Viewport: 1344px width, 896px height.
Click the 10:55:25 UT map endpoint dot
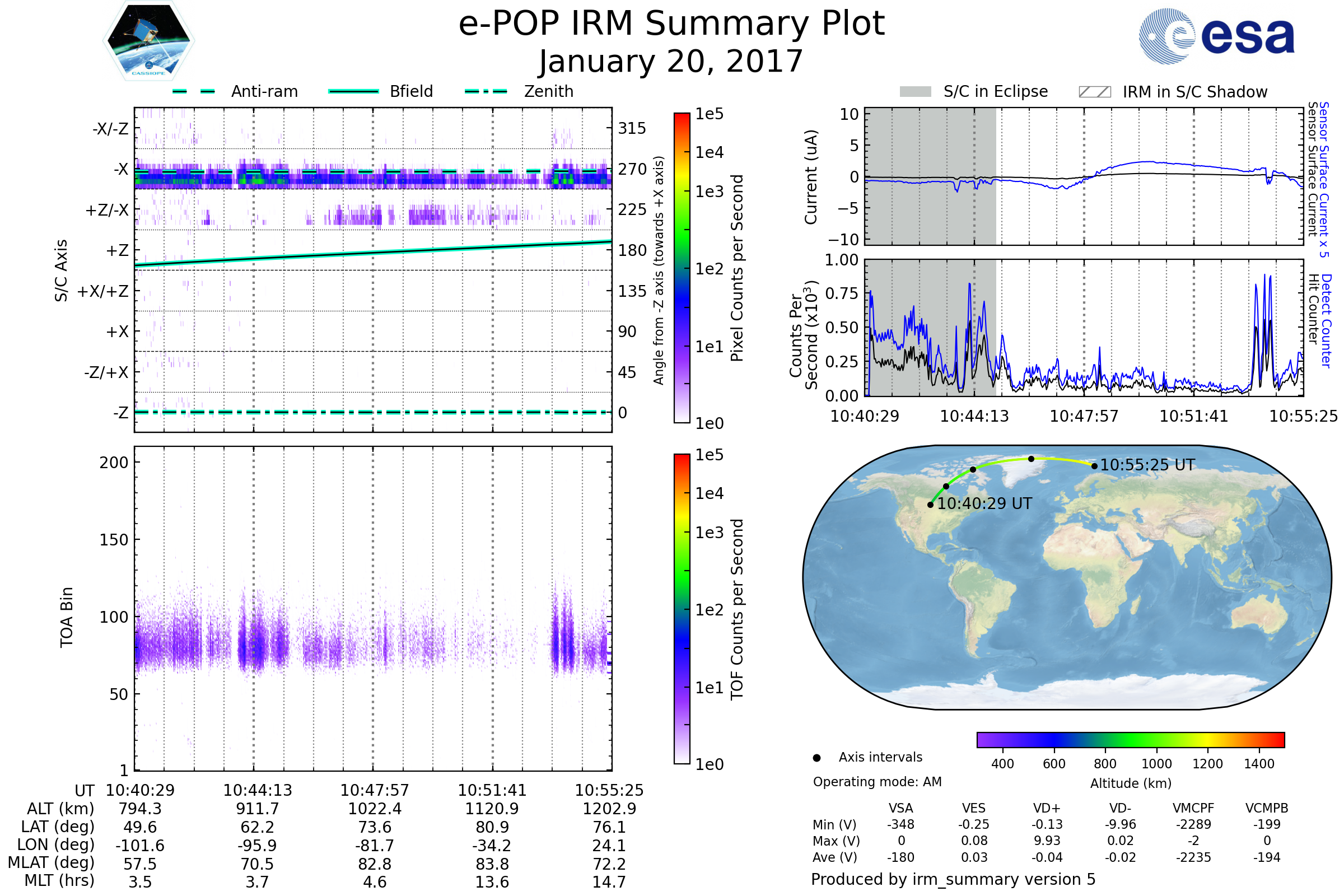tap(1094, 466)
